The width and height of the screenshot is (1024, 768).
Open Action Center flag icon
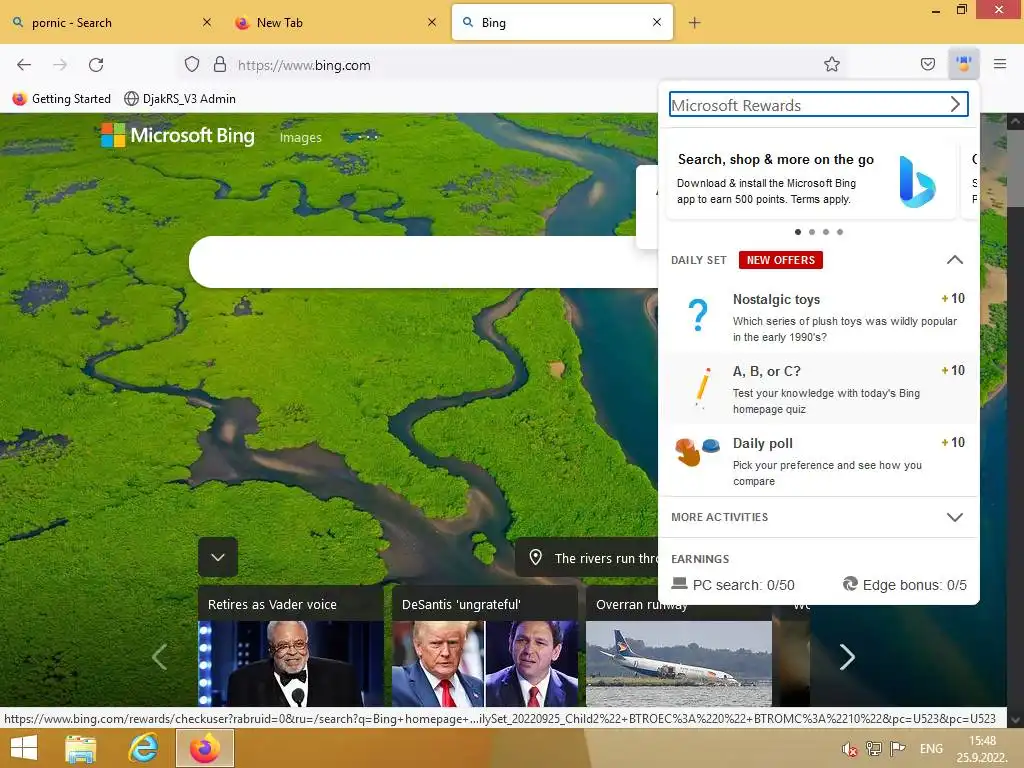[x=898, y=748]
